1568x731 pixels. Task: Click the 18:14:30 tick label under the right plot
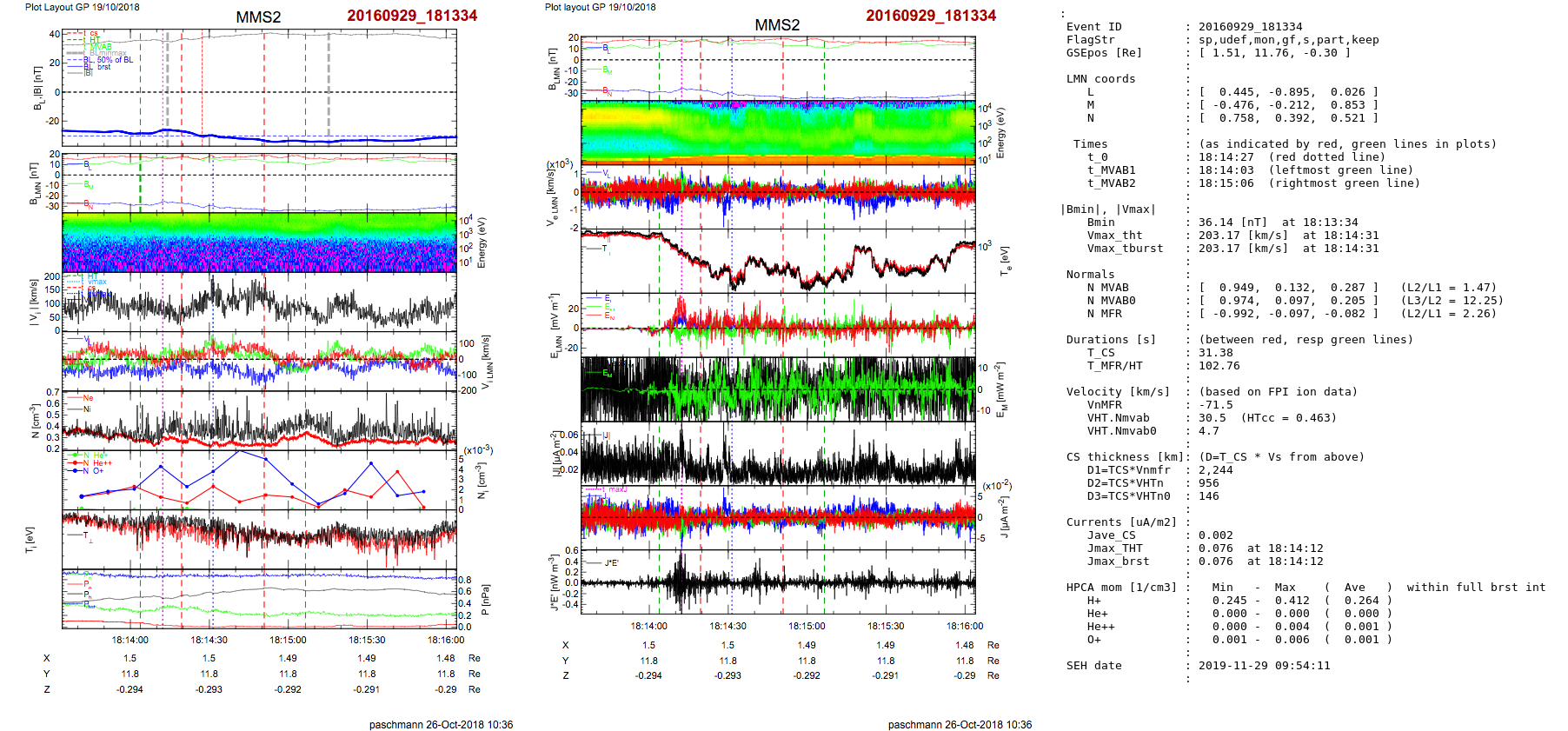(728, 626)
